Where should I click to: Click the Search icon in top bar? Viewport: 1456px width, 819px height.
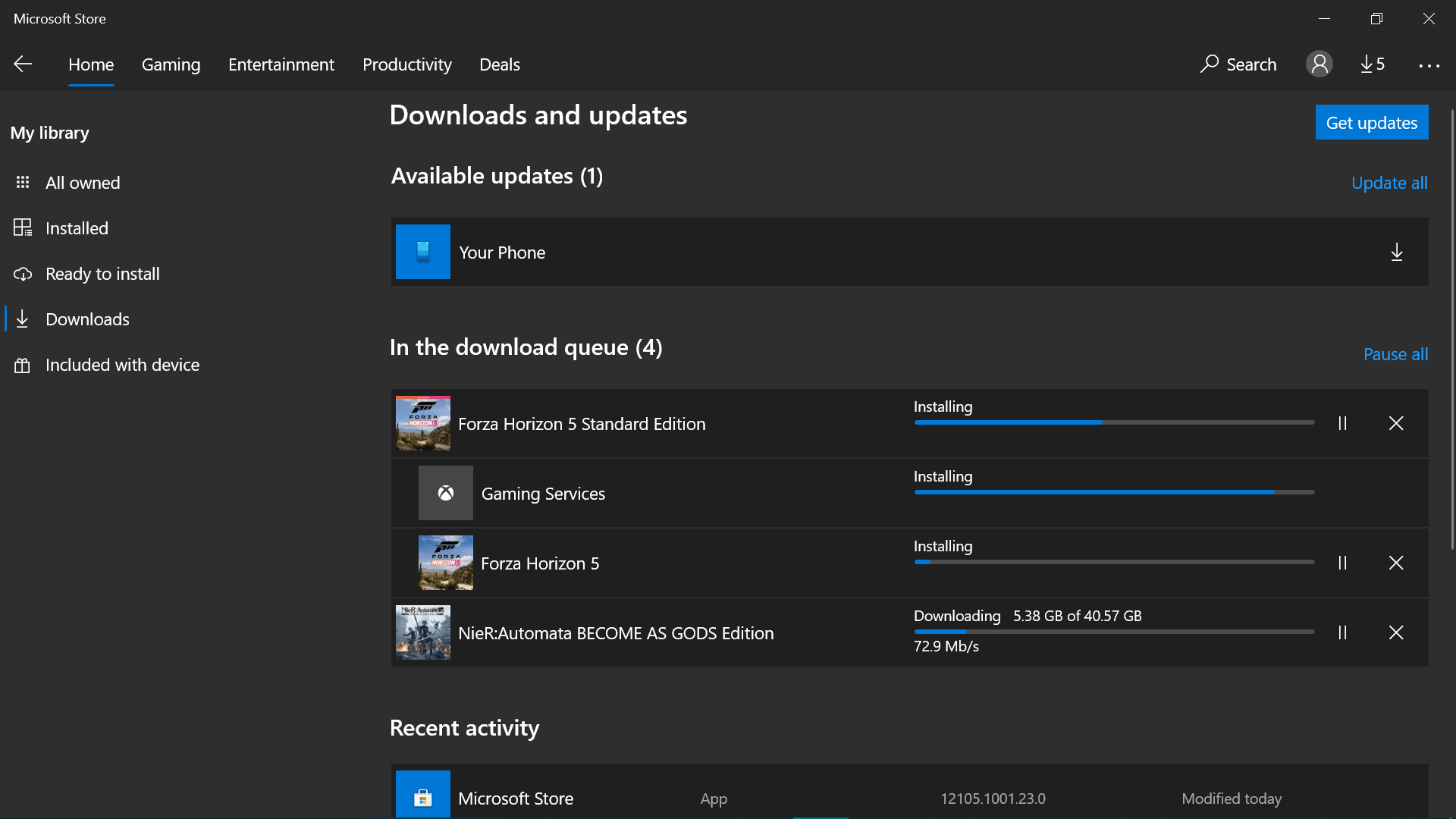tap(1209, 63)
